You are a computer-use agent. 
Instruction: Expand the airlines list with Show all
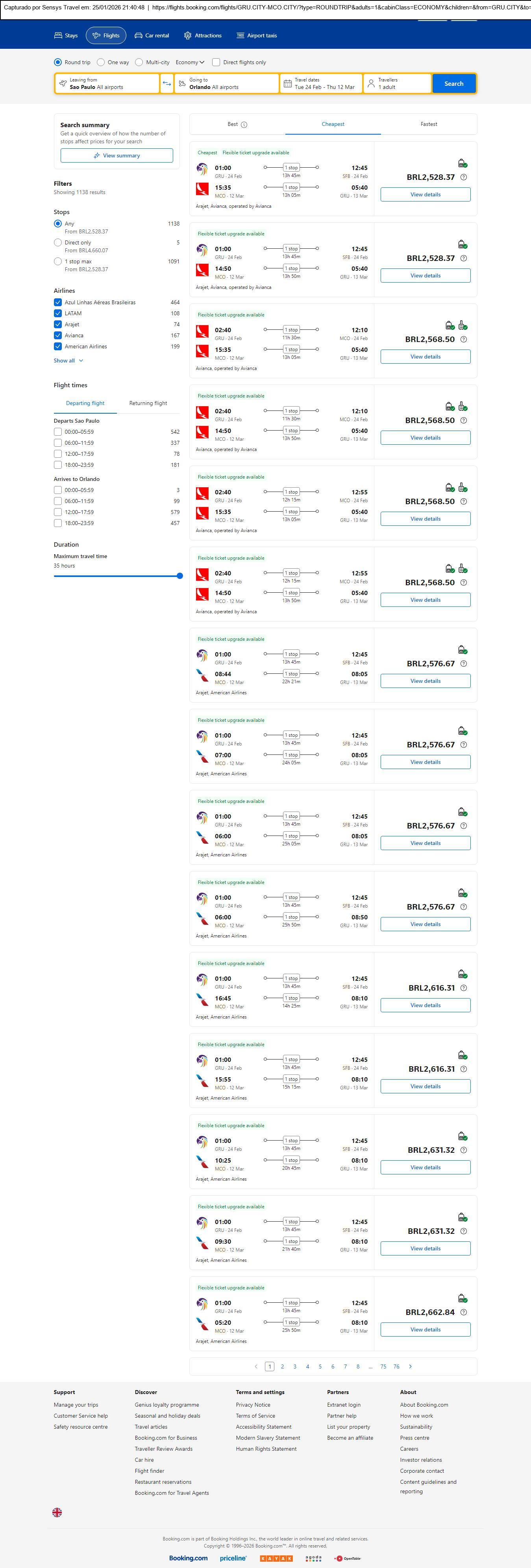click(68, 361)
